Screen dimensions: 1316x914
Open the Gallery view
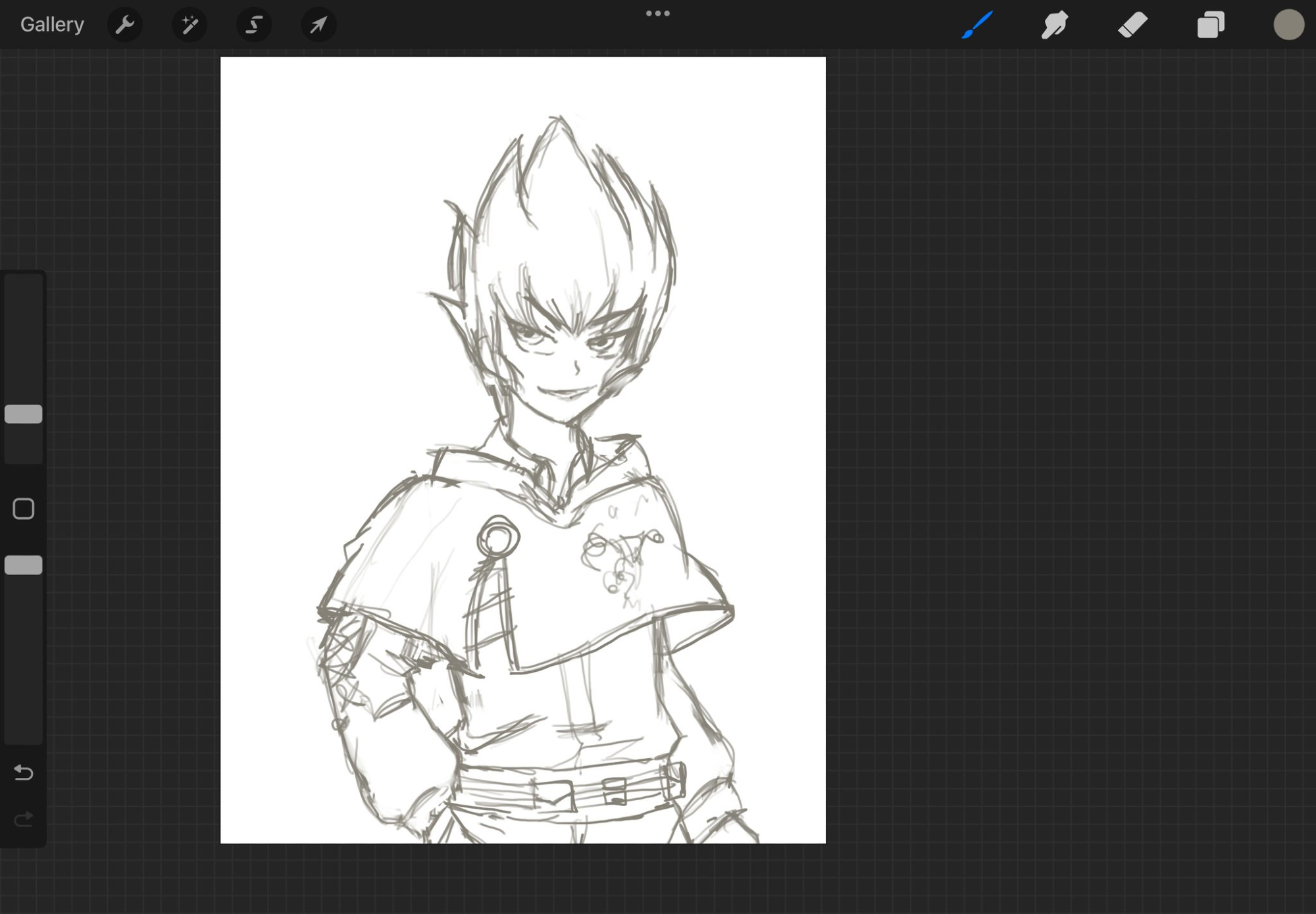[x=52, y=25]
